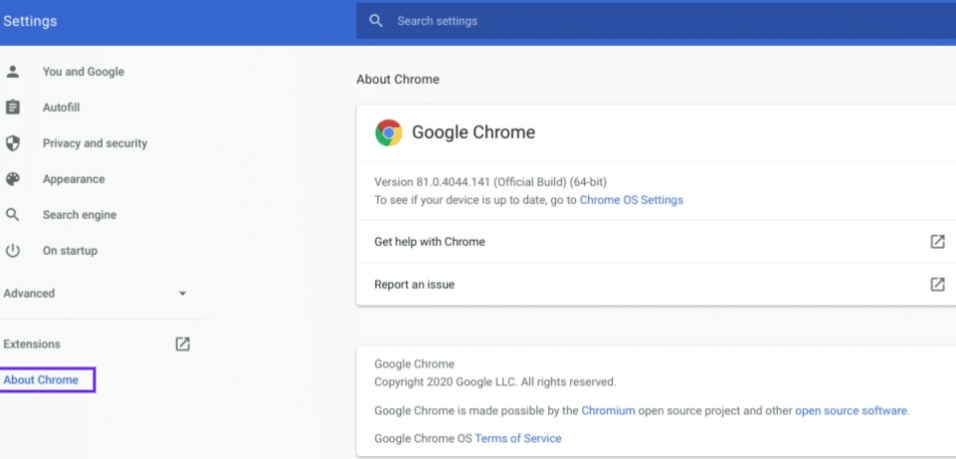Screen dimensions: 956x459
Task: Open the Autofill settings section
Action: click(61, 107)
